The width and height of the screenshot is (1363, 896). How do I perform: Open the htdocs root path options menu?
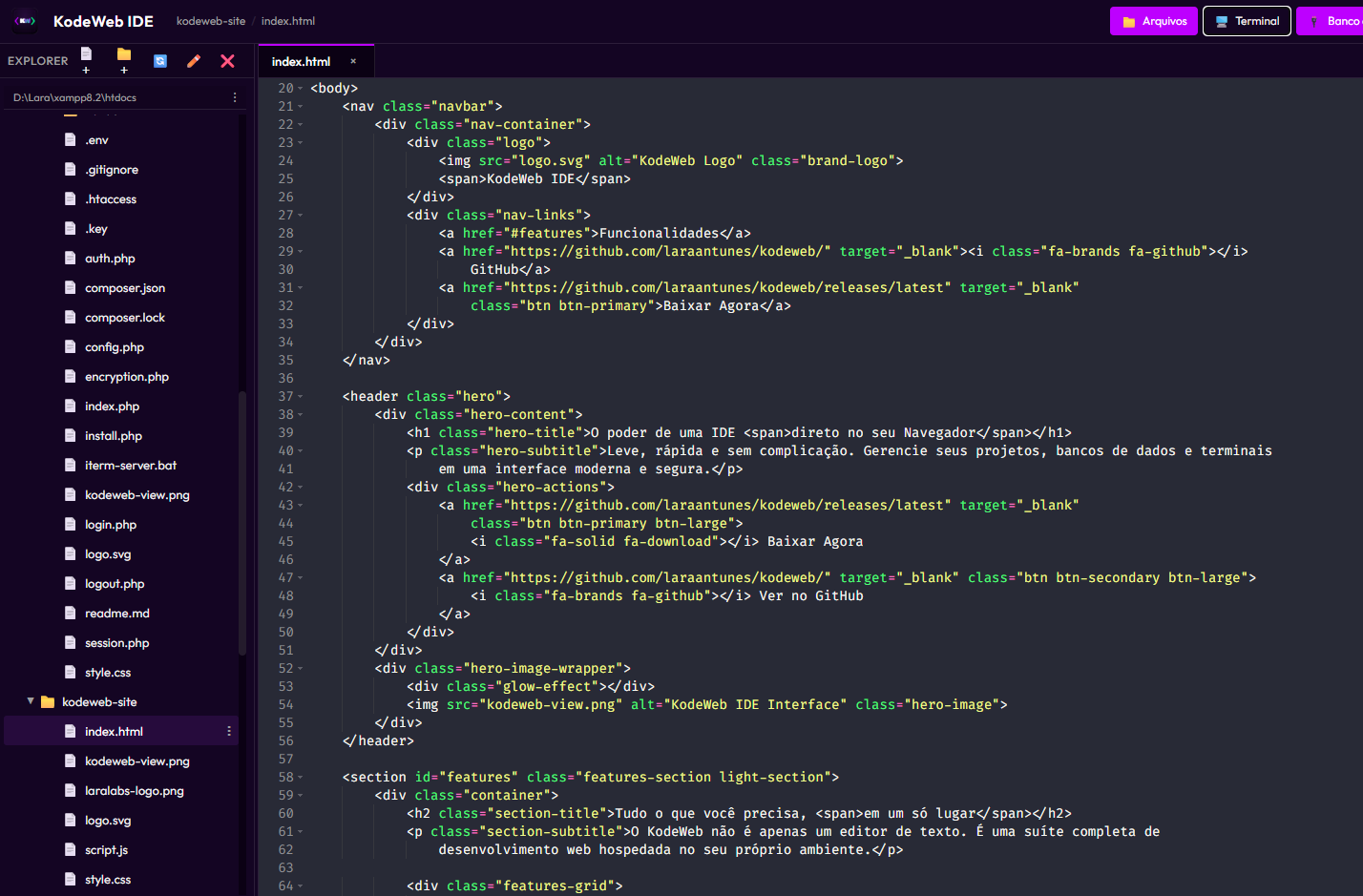point(235,97)
